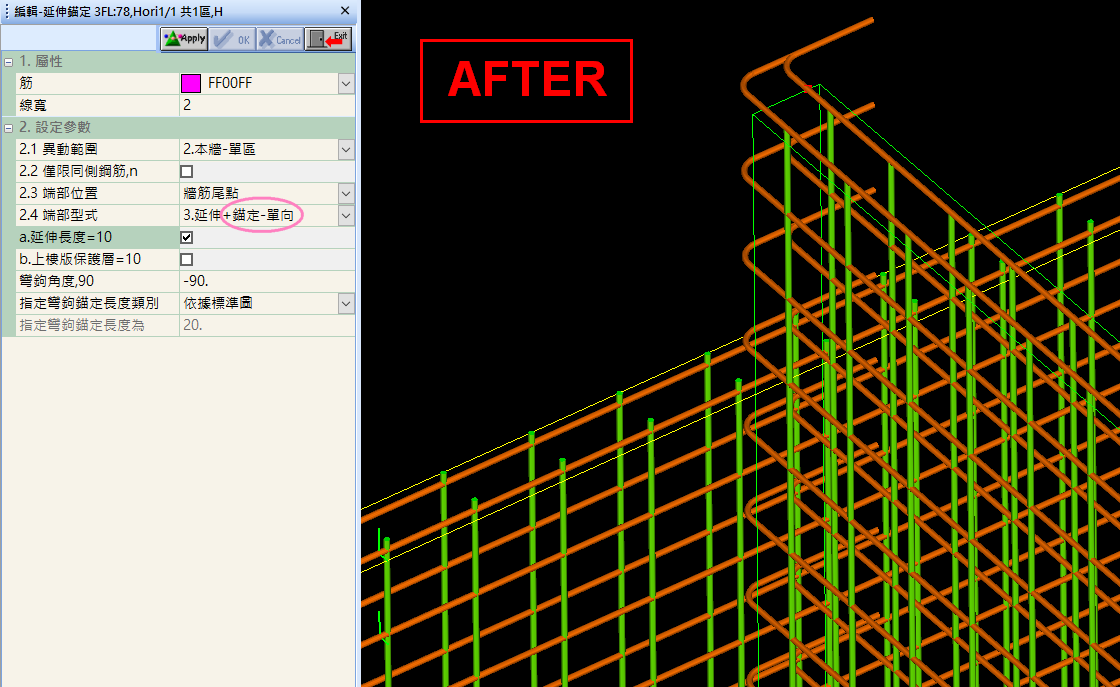Viewport: 1120px width, 687px height.
Task: Select the 2.2 僅限同側鋼筋,n label
Action: point(79,171)
